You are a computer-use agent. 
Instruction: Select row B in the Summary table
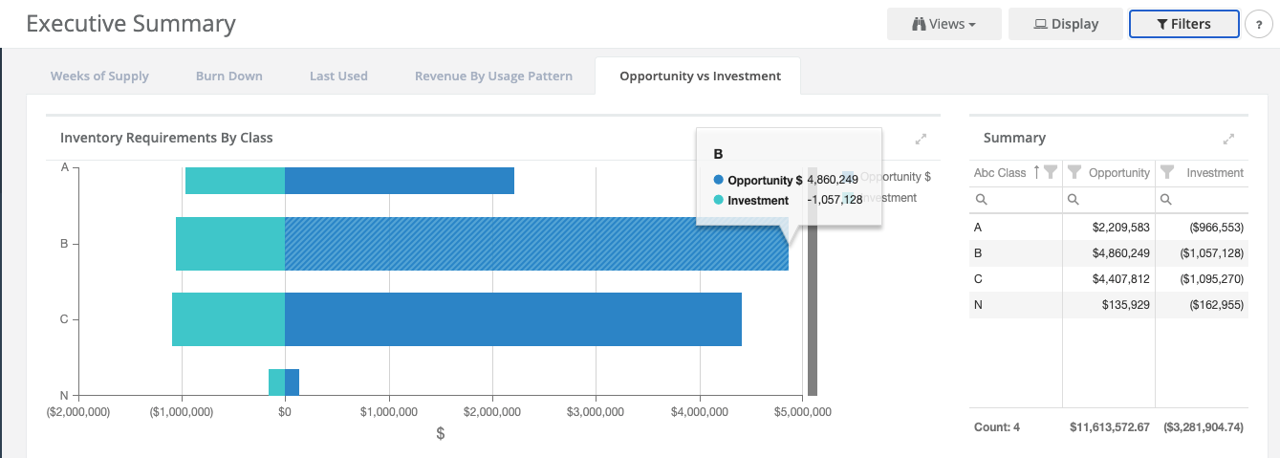(1108, 253)
